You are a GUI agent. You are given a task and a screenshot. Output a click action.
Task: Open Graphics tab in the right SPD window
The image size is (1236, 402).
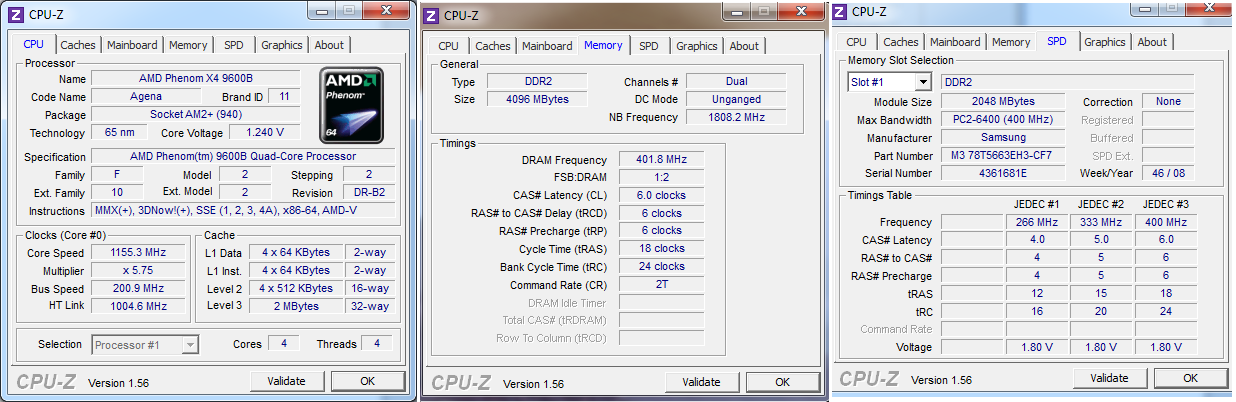pos(1105,42)
